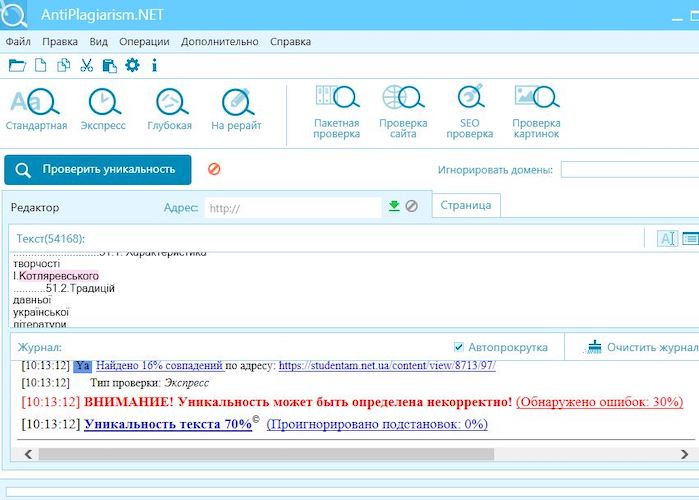Toggle the Автопрокрутка checkbox
The width and height of the screenshot is (699, 500).
coord(458,347)
